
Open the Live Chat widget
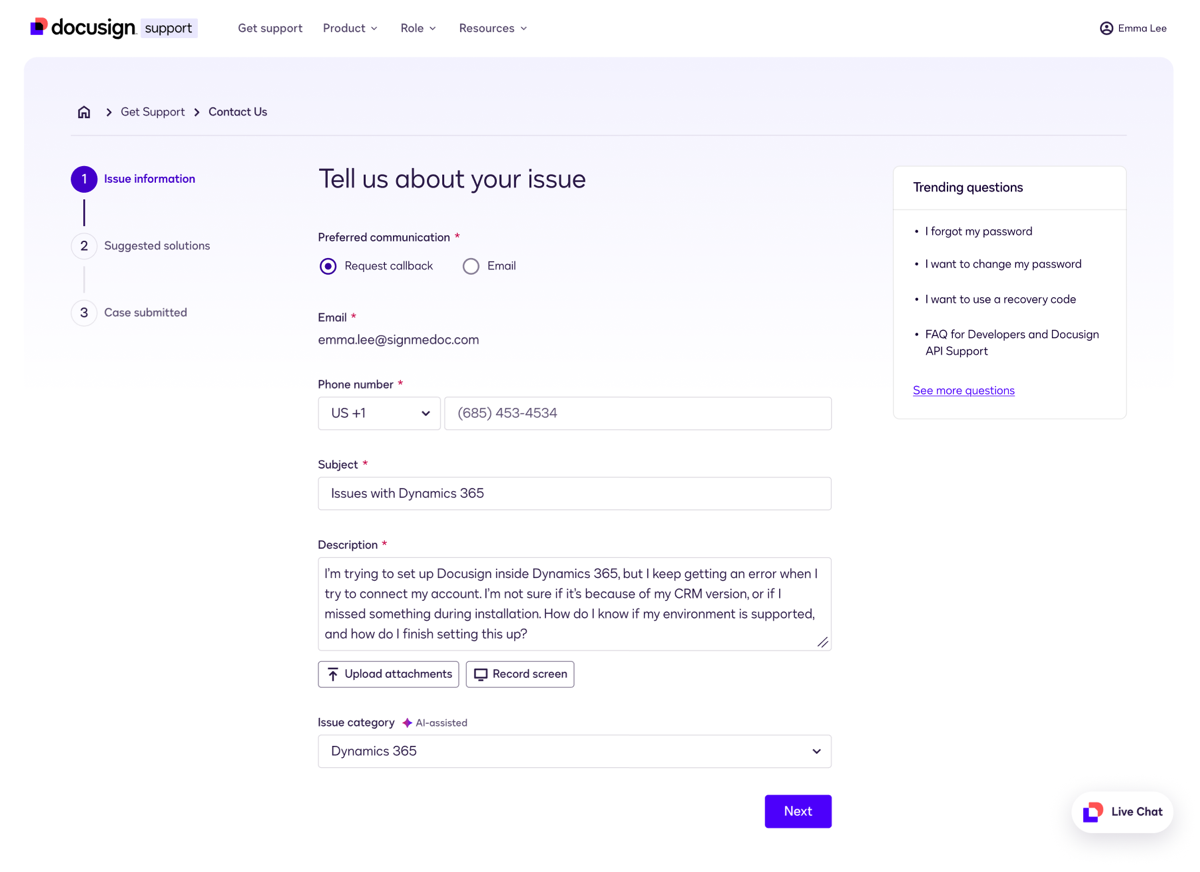coord(1122,811)
